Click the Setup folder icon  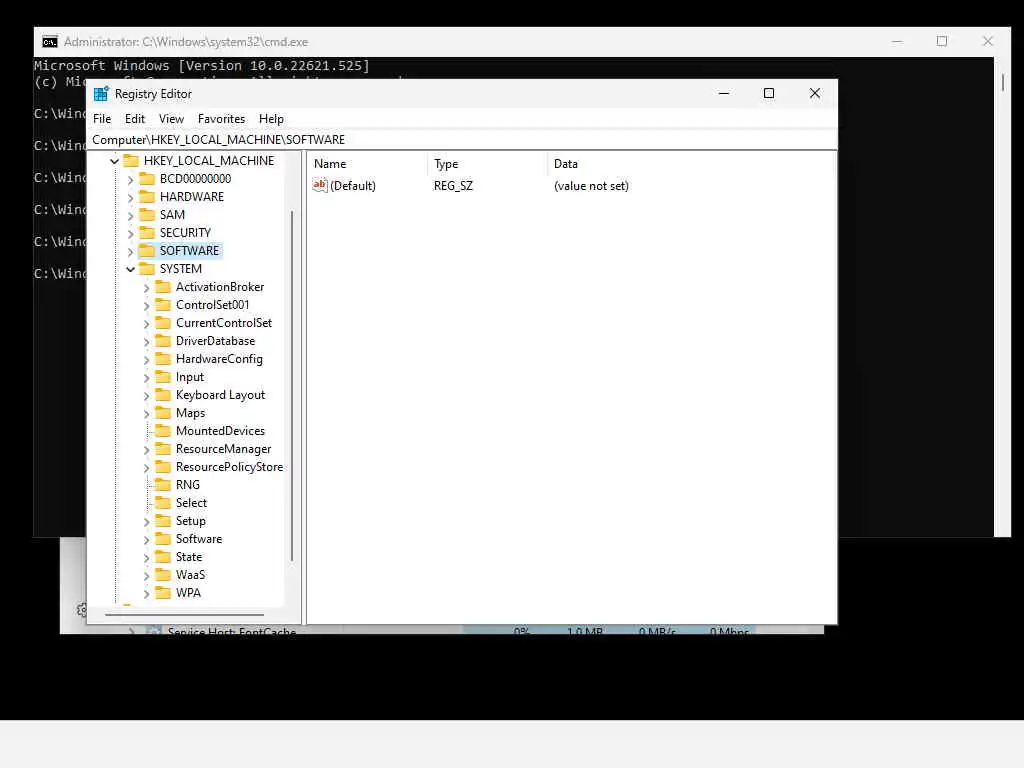point(163,520)
